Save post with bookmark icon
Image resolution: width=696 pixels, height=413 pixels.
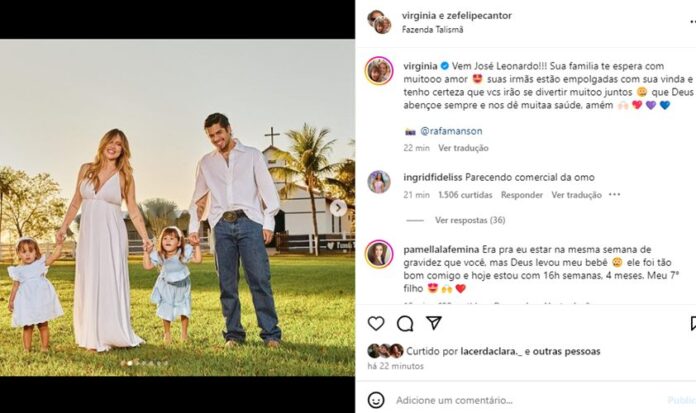click(x=693, y=323)
